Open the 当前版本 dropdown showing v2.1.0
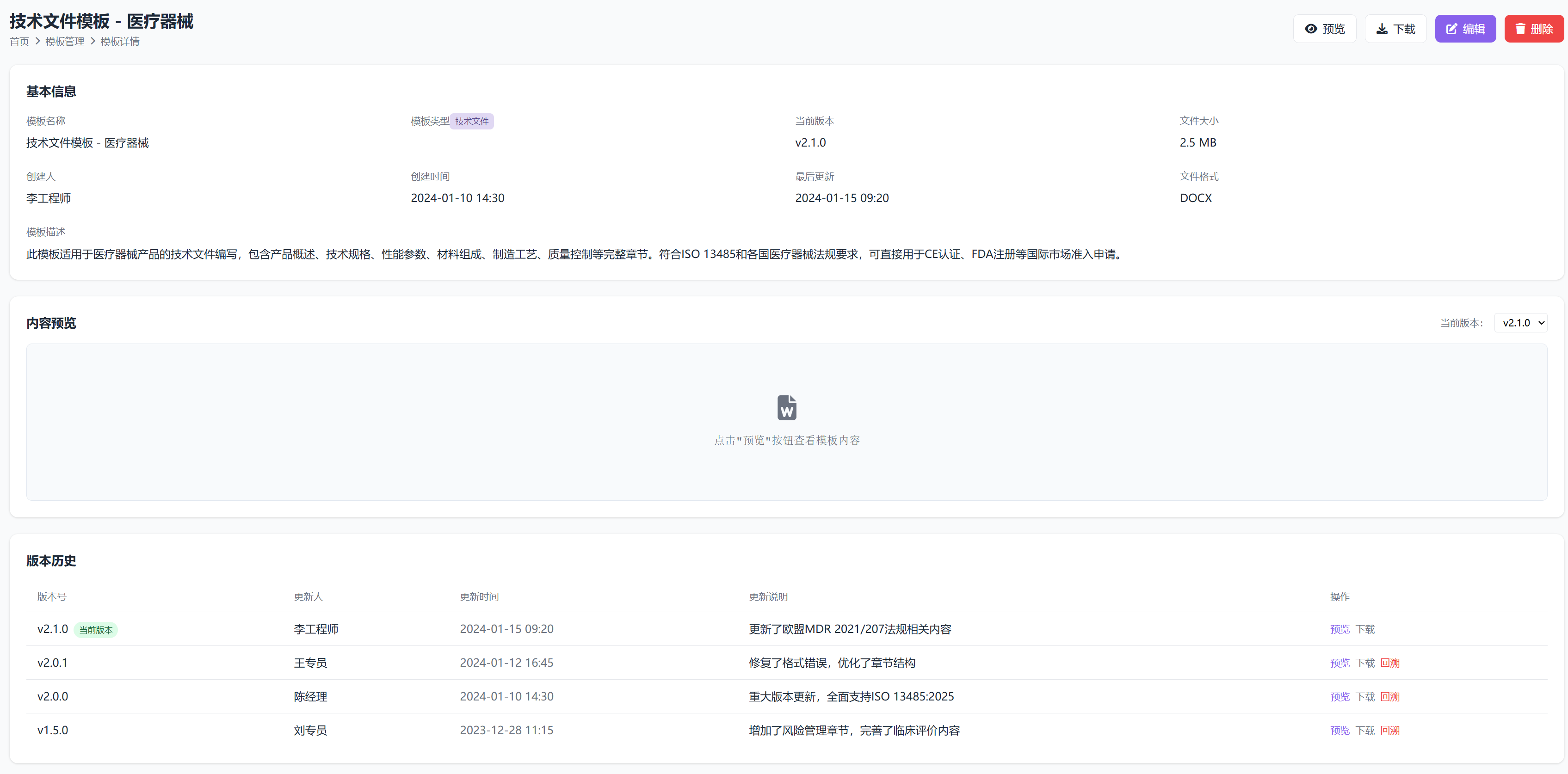The image size is (1568, 774). coord(1522,323)
